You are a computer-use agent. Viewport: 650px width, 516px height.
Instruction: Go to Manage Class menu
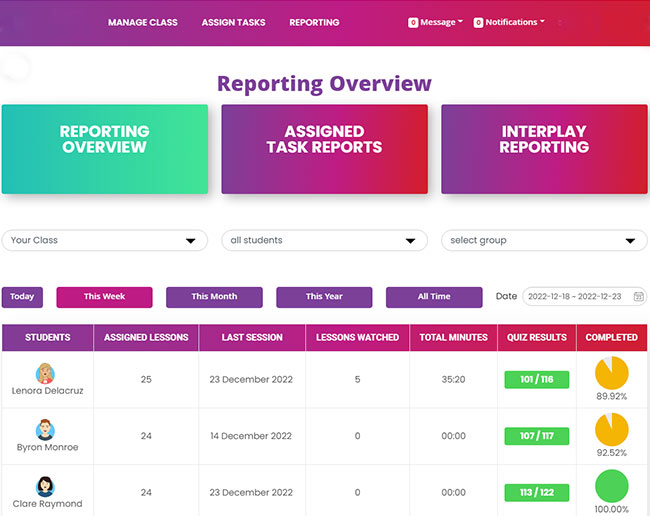(x=141, y=22)
